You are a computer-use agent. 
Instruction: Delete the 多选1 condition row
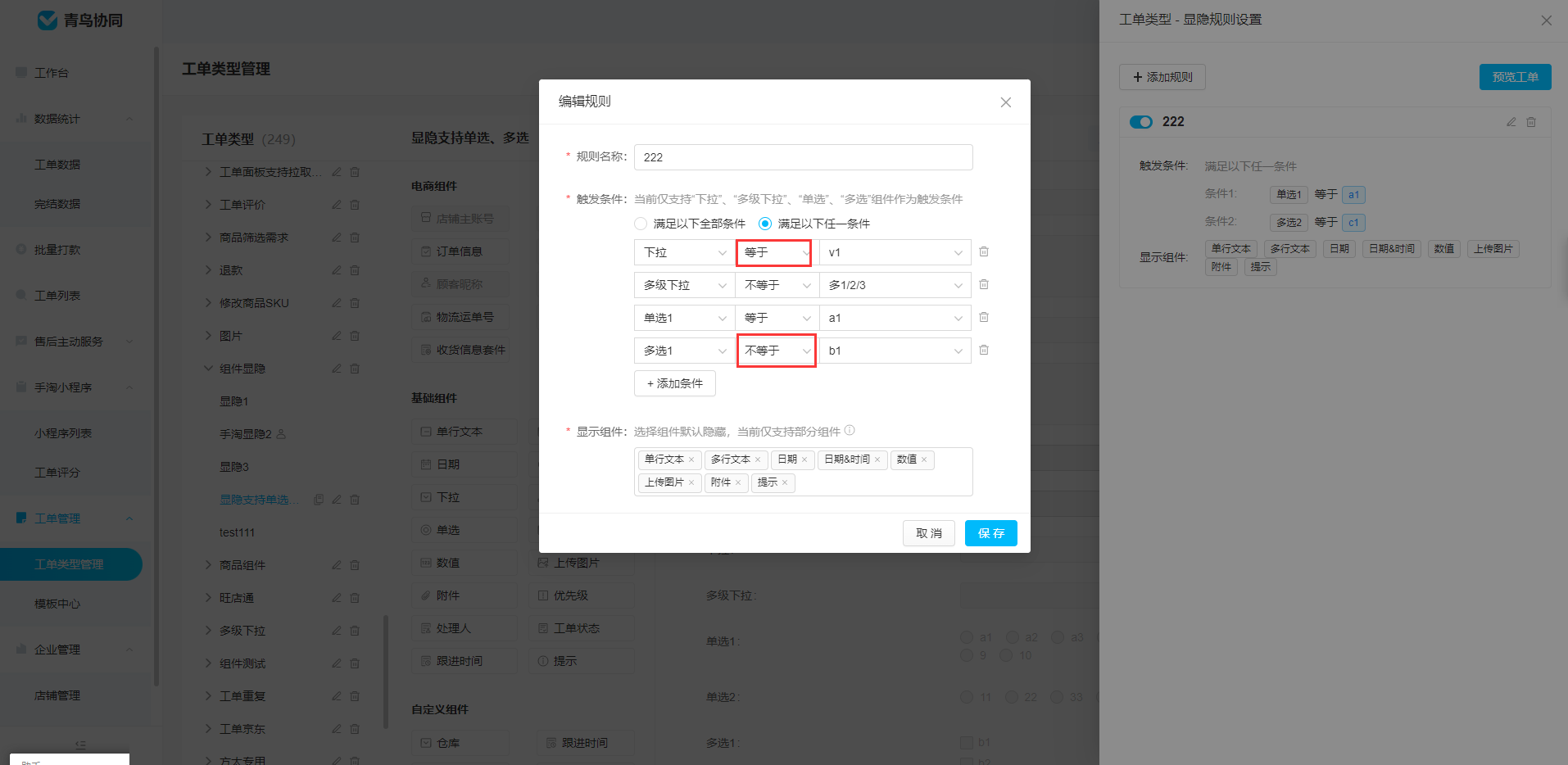point(984,350)
